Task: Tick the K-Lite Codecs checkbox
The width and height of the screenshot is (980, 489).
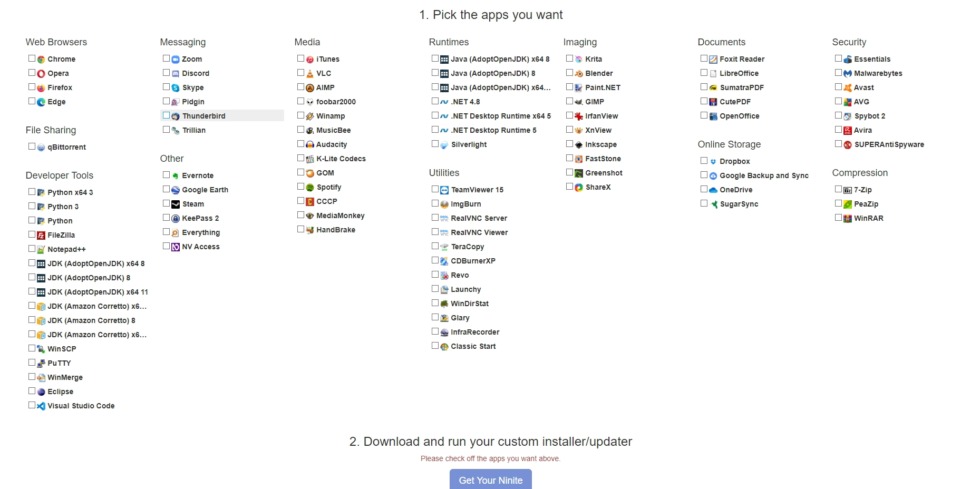Action: [301, 158]
